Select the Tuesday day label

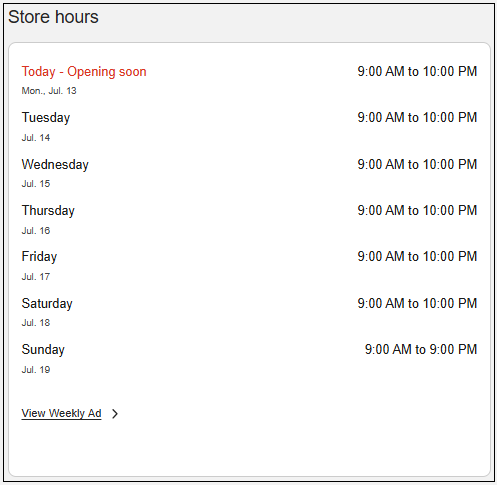click(46, 118)
